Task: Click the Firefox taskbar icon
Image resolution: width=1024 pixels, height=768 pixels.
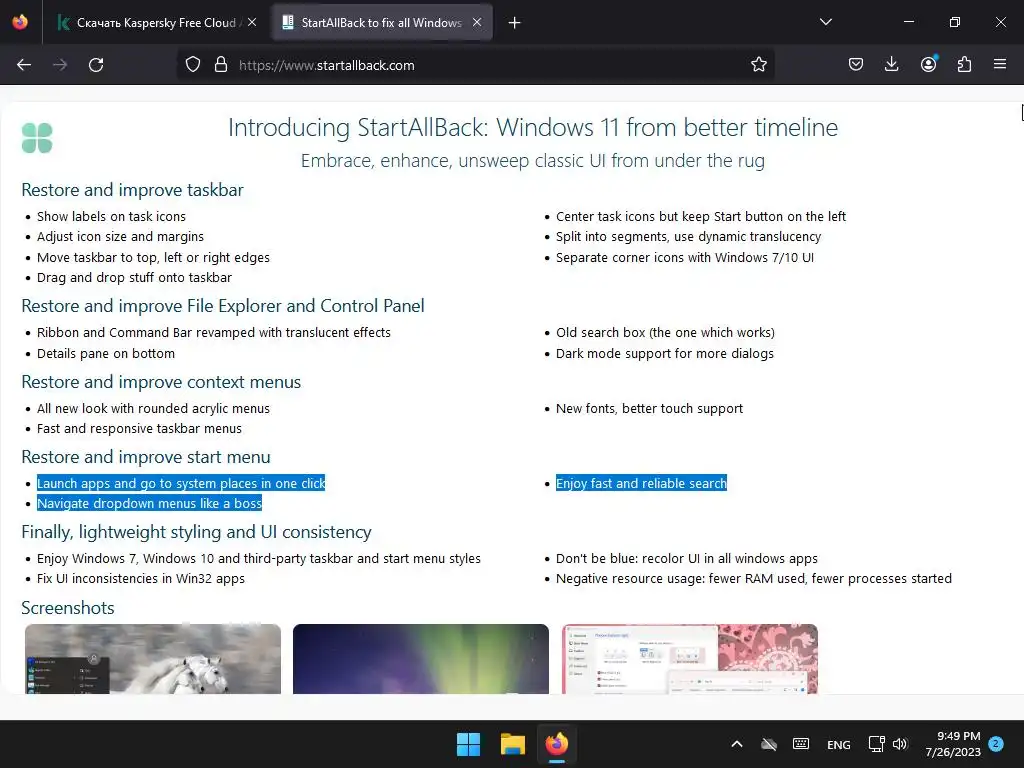Action: pos(557,744)
